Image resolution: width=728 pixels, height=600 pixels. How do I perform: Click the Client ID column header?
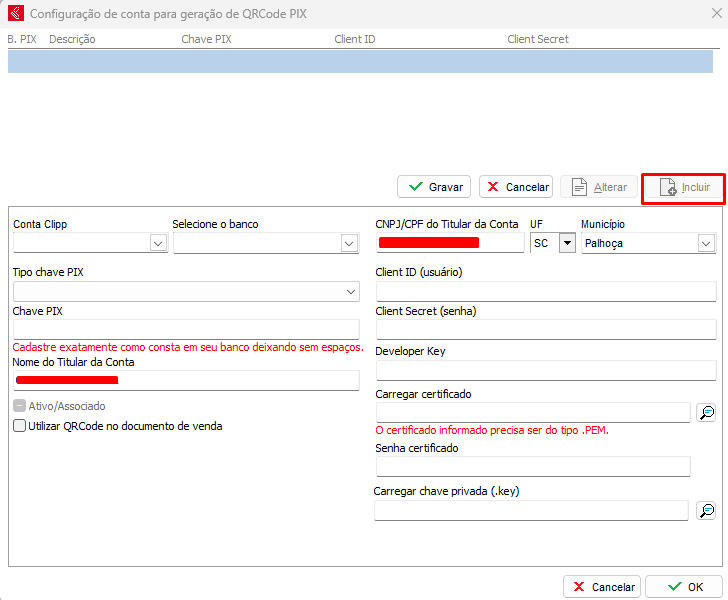tap(355, 39)
